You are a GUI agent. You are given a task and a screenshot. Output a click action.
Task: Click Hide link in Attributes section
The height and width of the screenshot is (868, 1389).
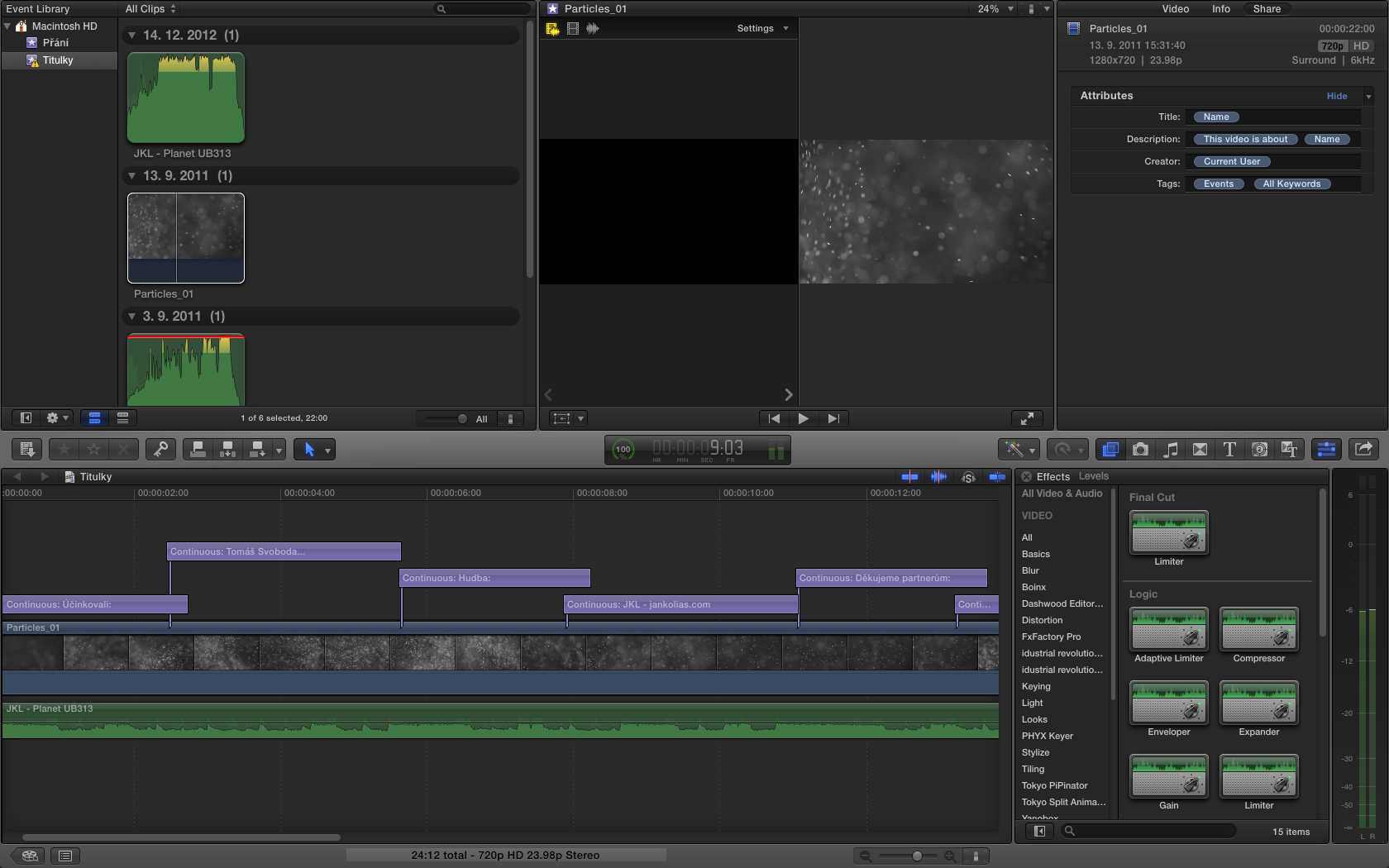(1337, 96)
